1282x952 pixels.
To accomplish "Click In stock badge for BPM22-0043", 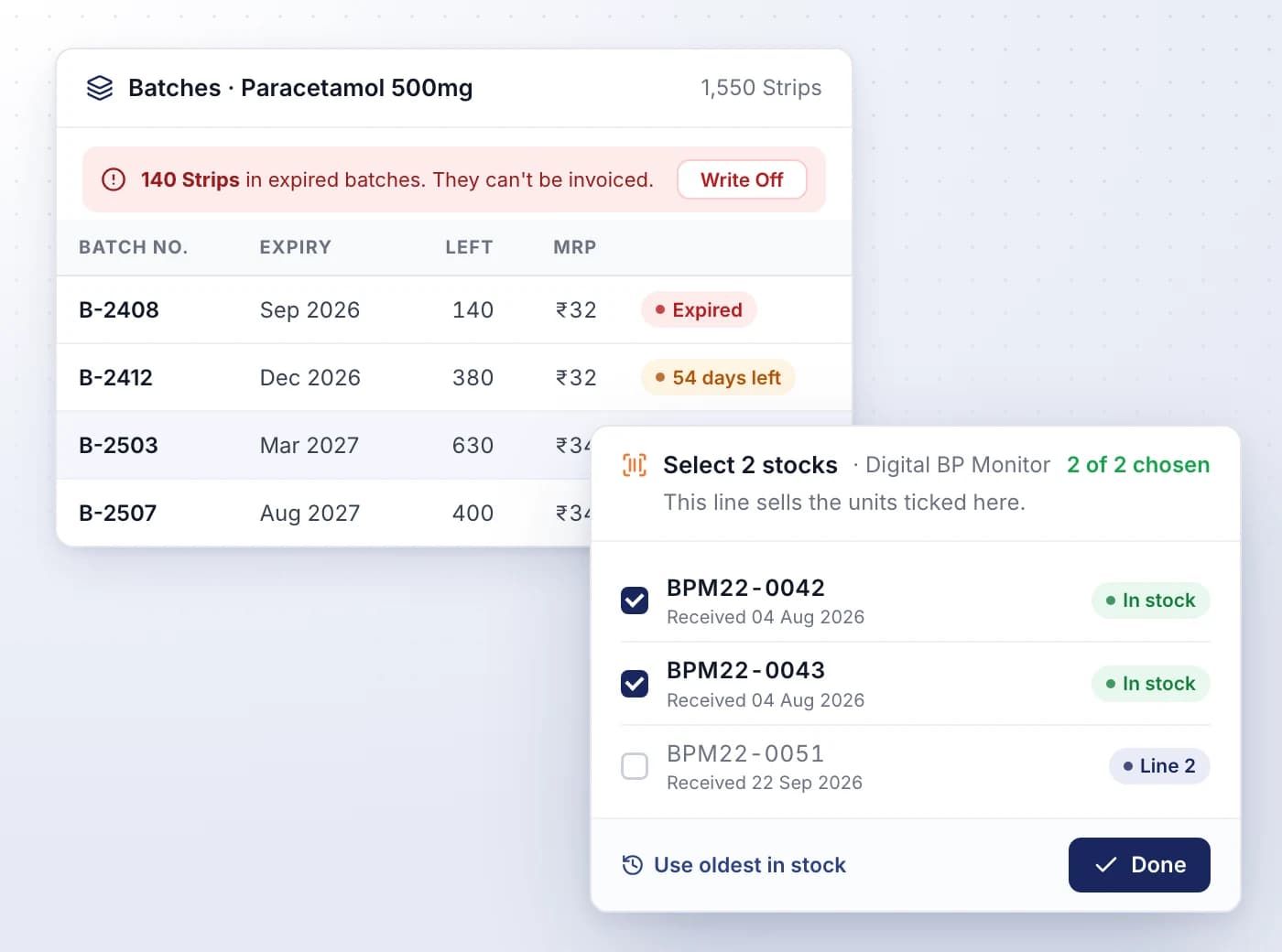I will click(x=1151, y=684).
